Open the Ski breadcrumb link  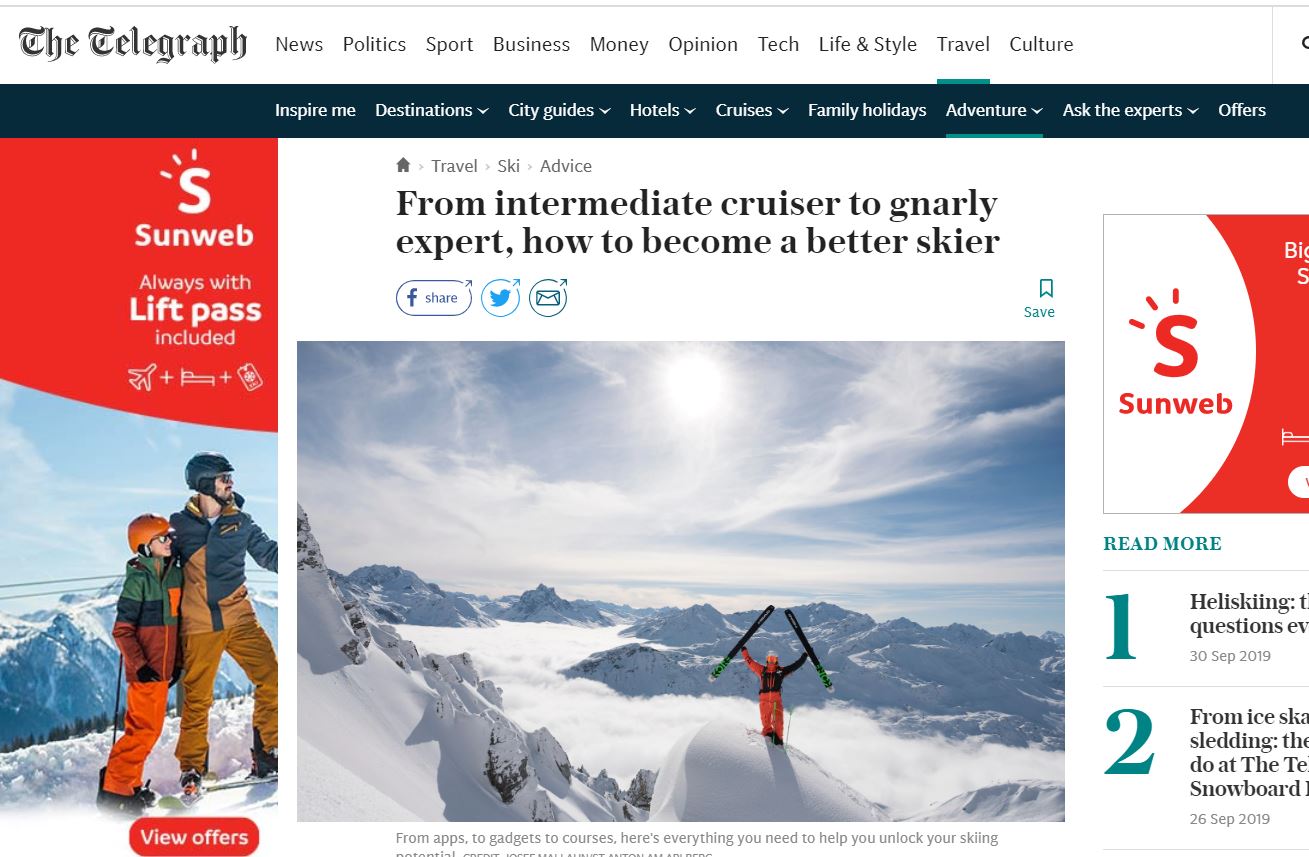[x=508, y=166]
